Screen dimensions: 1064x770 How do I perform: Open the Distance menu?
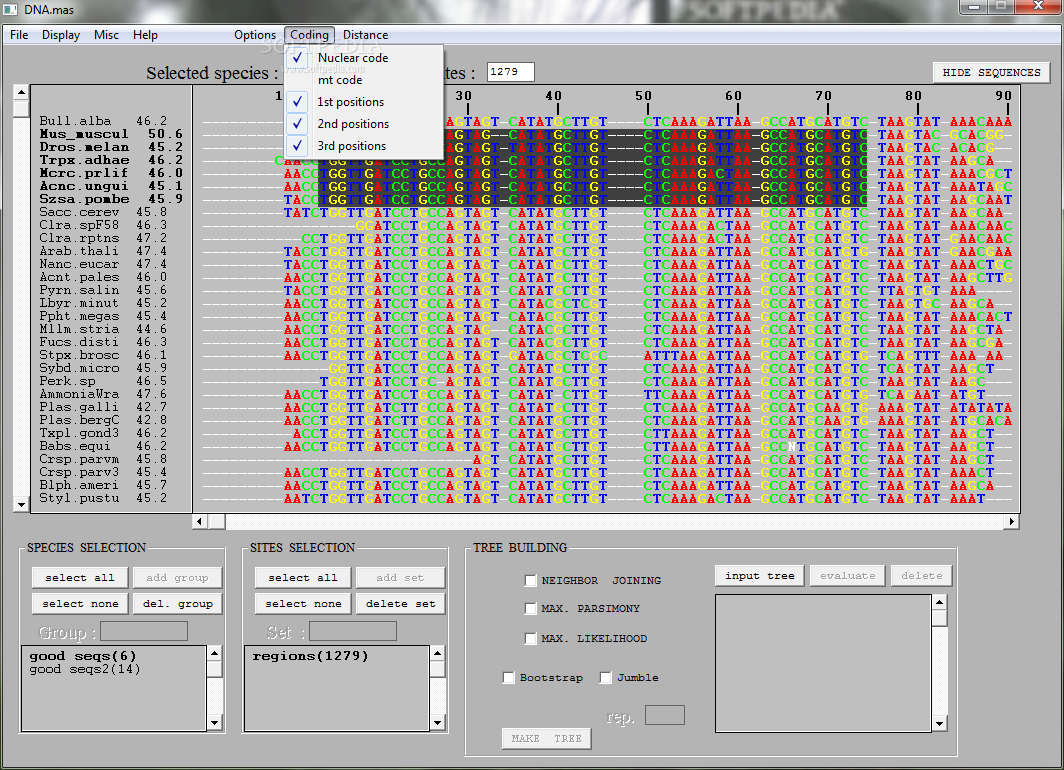point(365,35)
